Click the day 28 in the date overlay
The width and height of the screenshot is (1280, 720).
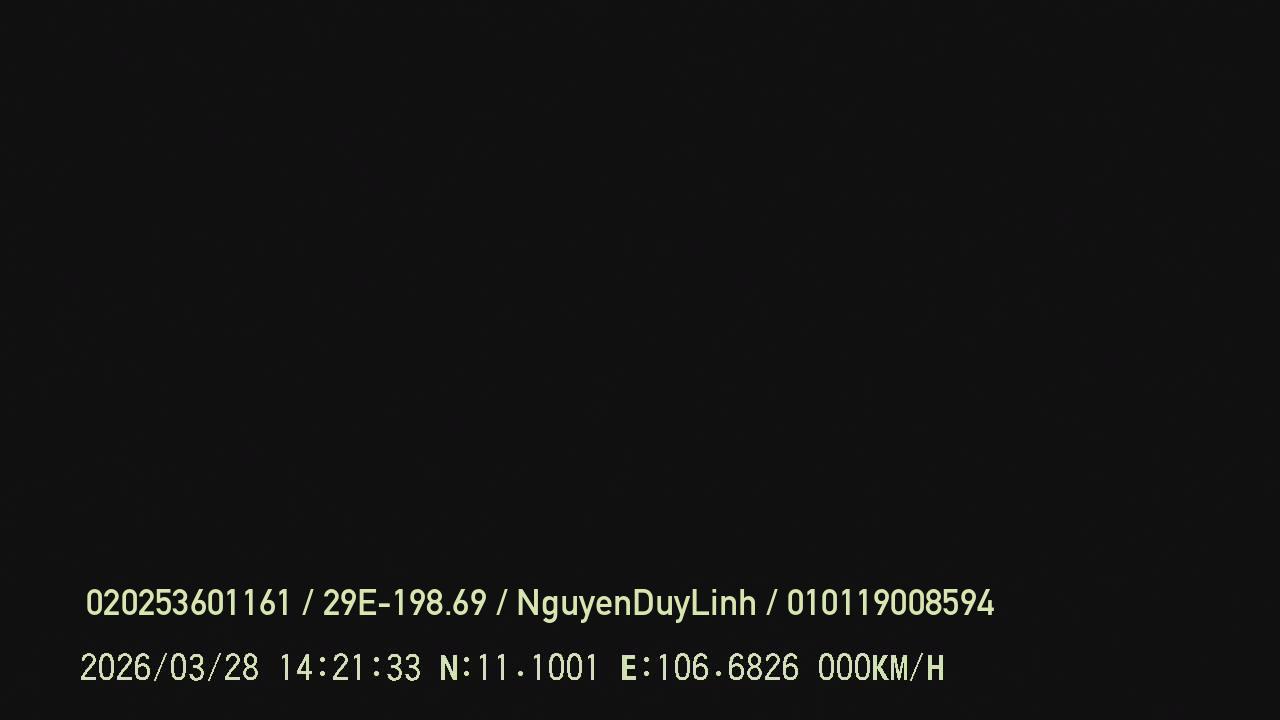click(241, 668)
